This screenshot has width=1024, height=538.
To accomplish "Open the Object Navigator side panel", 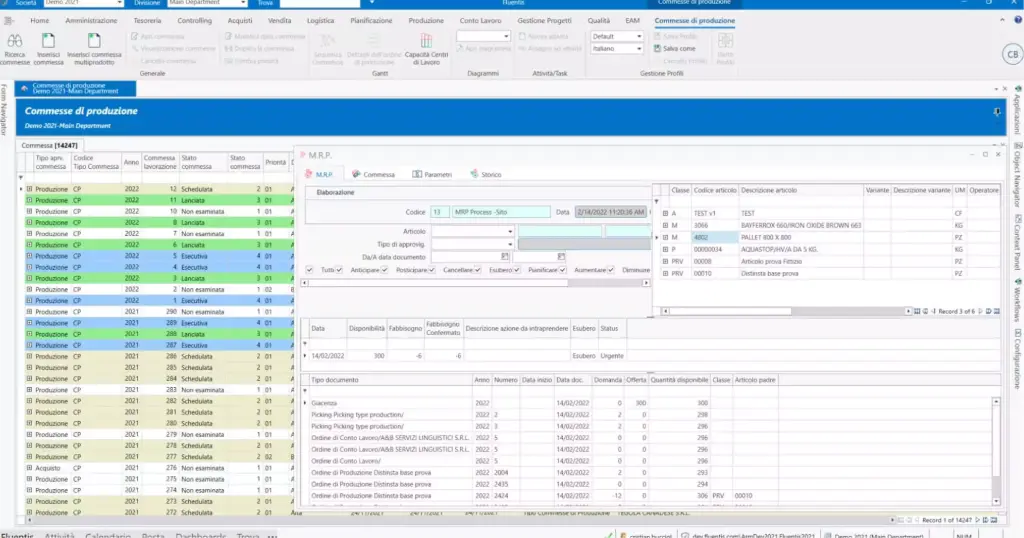I will click(x=1017, y=174).
